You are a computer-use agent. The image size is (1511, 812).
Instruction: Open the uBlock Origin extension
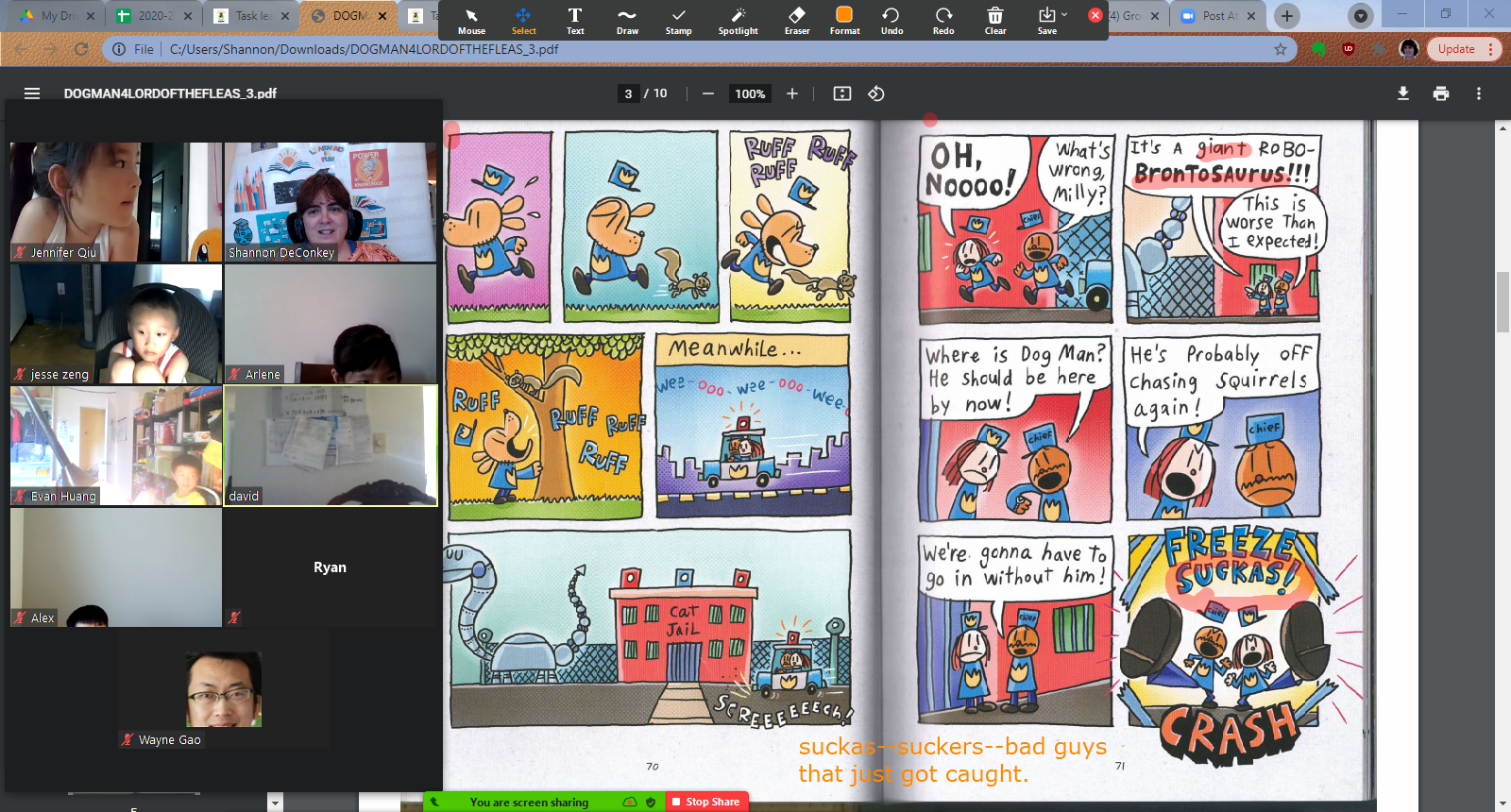tap(1349, 49)
